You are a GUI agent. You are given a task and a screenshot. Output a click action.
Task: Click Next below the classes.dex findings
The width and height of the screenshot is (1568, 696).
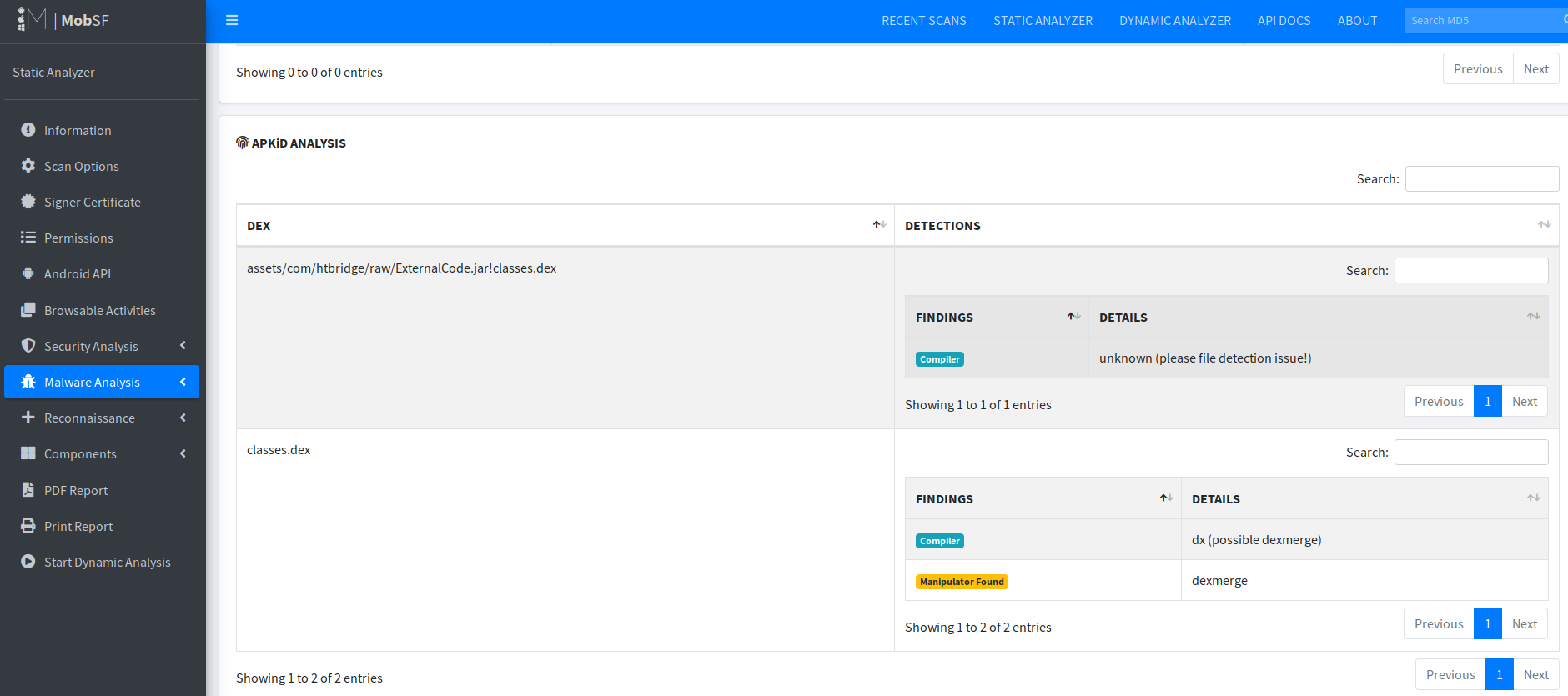tap(1524, 624)
